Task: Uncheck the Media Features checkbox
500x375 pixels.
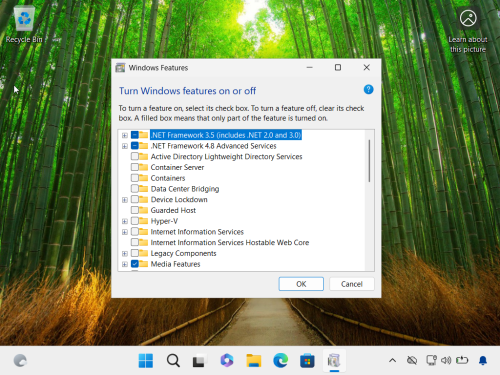Action: (x=135, y=264)
